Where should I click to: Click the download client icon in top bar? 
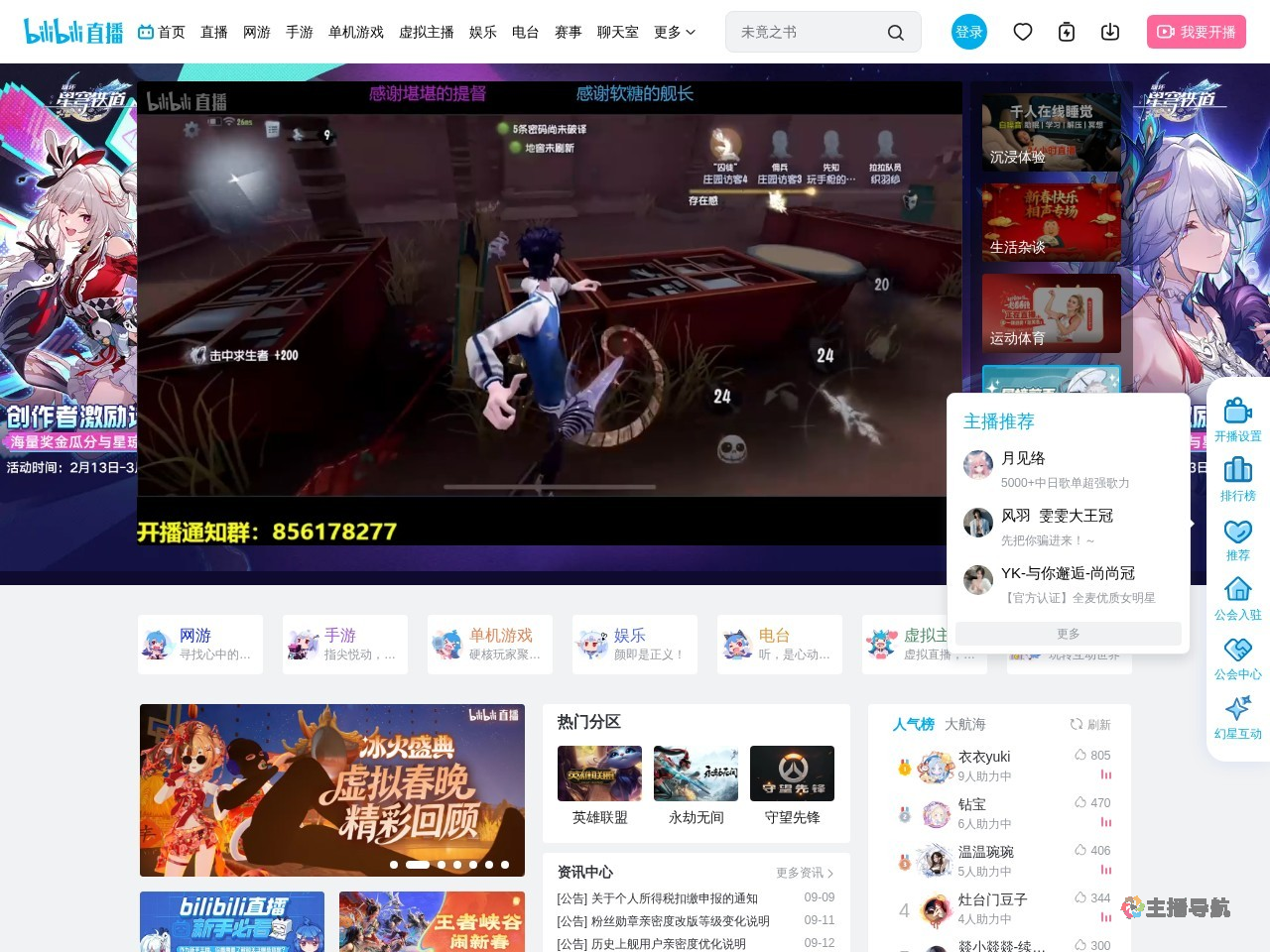coord(1110,32)
